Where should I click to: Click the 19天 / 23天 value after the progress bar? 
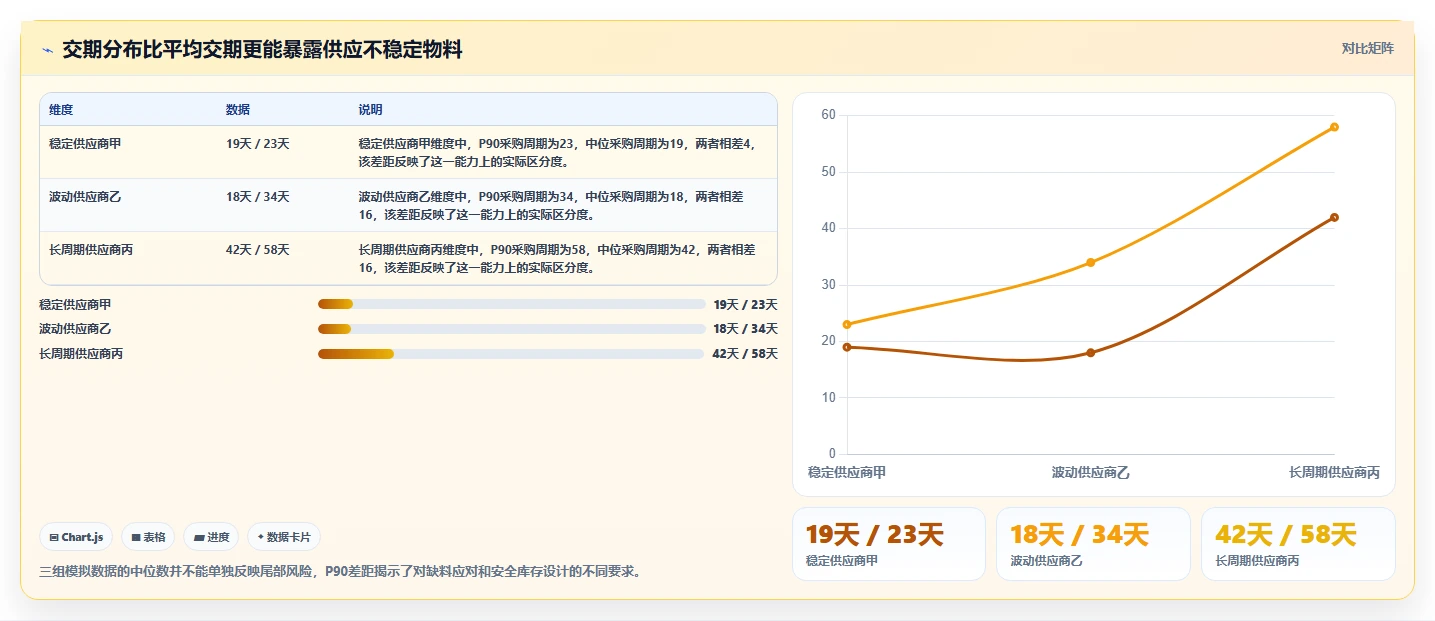click(745, 304)
